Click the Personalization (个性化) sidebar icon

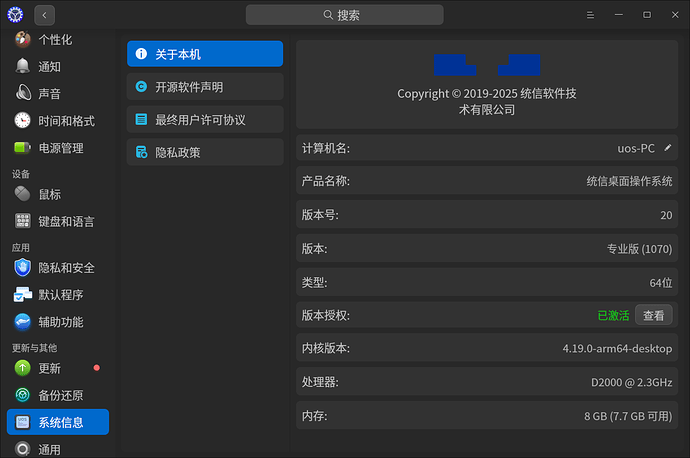tap(22, 40)
